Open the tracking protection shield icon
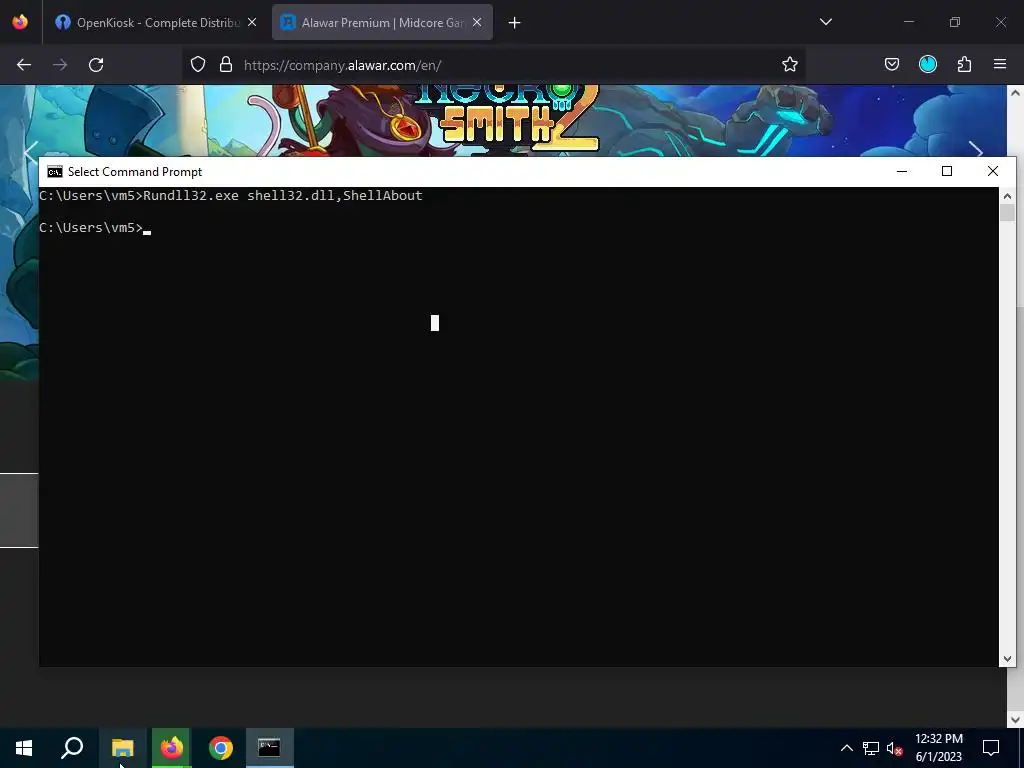Viewport: 1024px width, 768px height. (198, 65)
